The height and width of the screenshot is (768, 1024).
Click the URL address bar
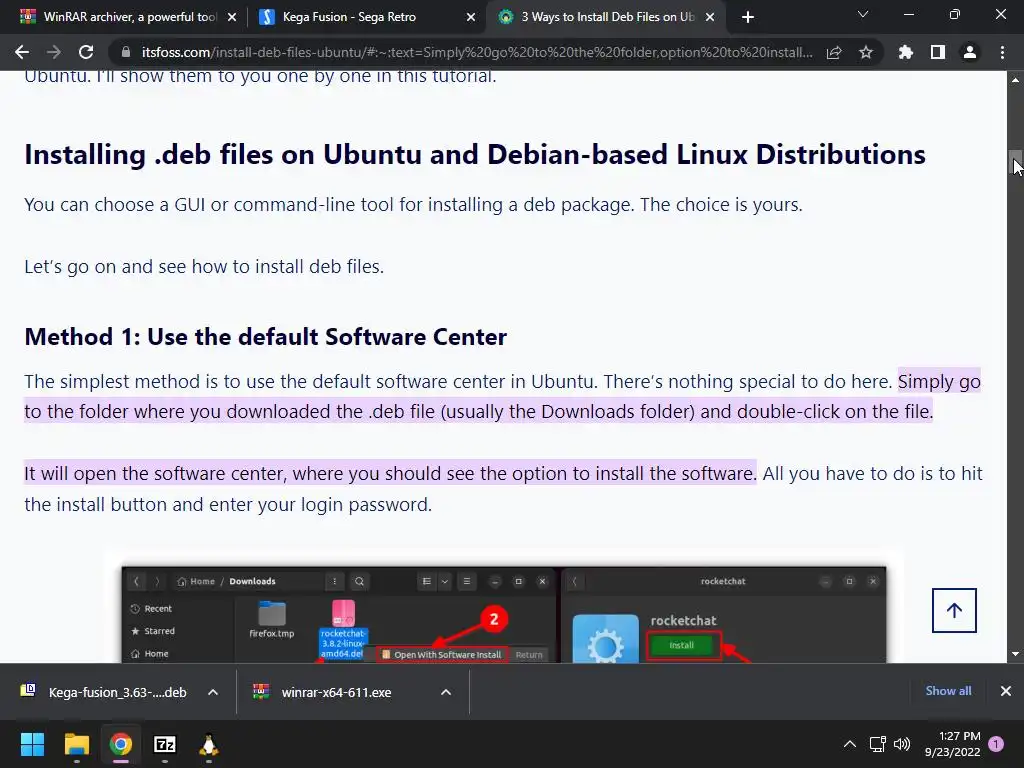pos(477,52)
